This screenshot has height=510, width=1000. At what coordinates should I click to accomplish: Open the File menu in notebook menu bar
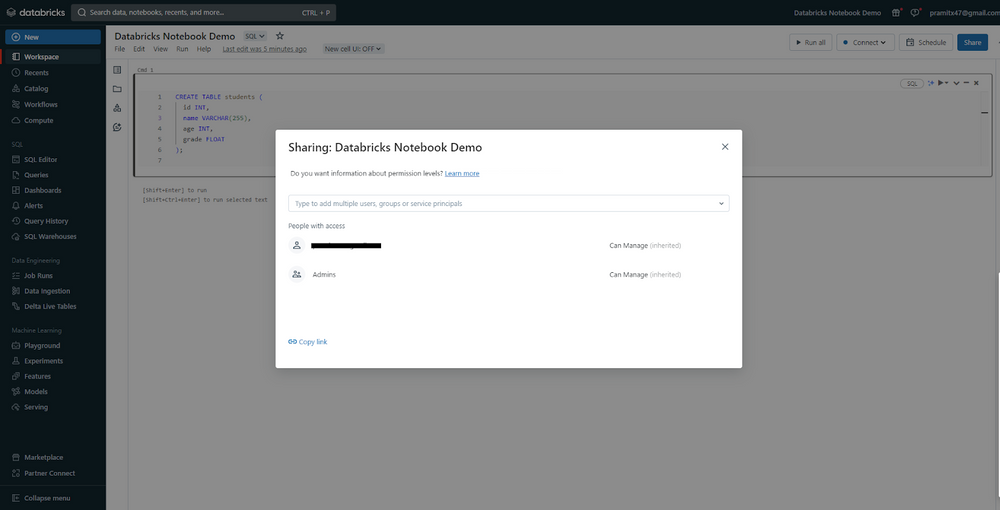coord(120,49)
